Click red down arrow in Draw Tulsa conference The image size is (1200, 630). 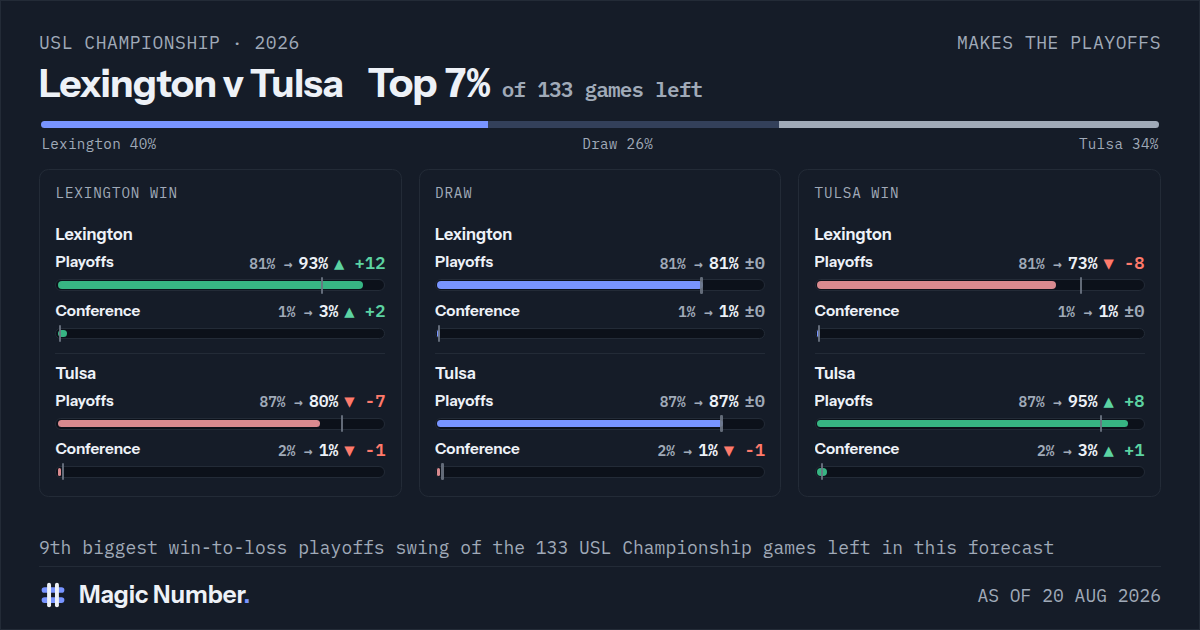[x=728, y=451]
